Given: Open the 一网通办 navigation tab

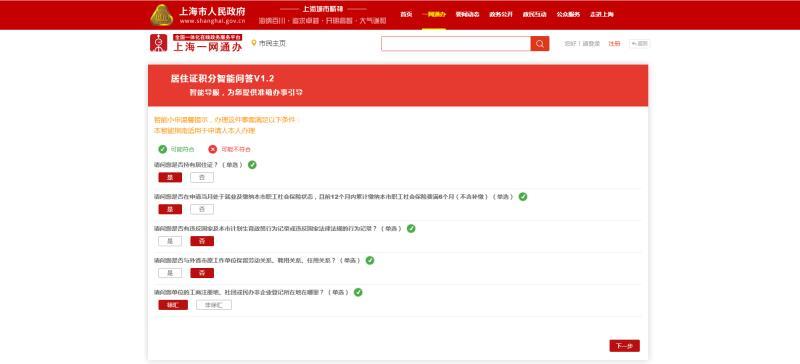Looking at the screenshot, I should pos(434,14).
